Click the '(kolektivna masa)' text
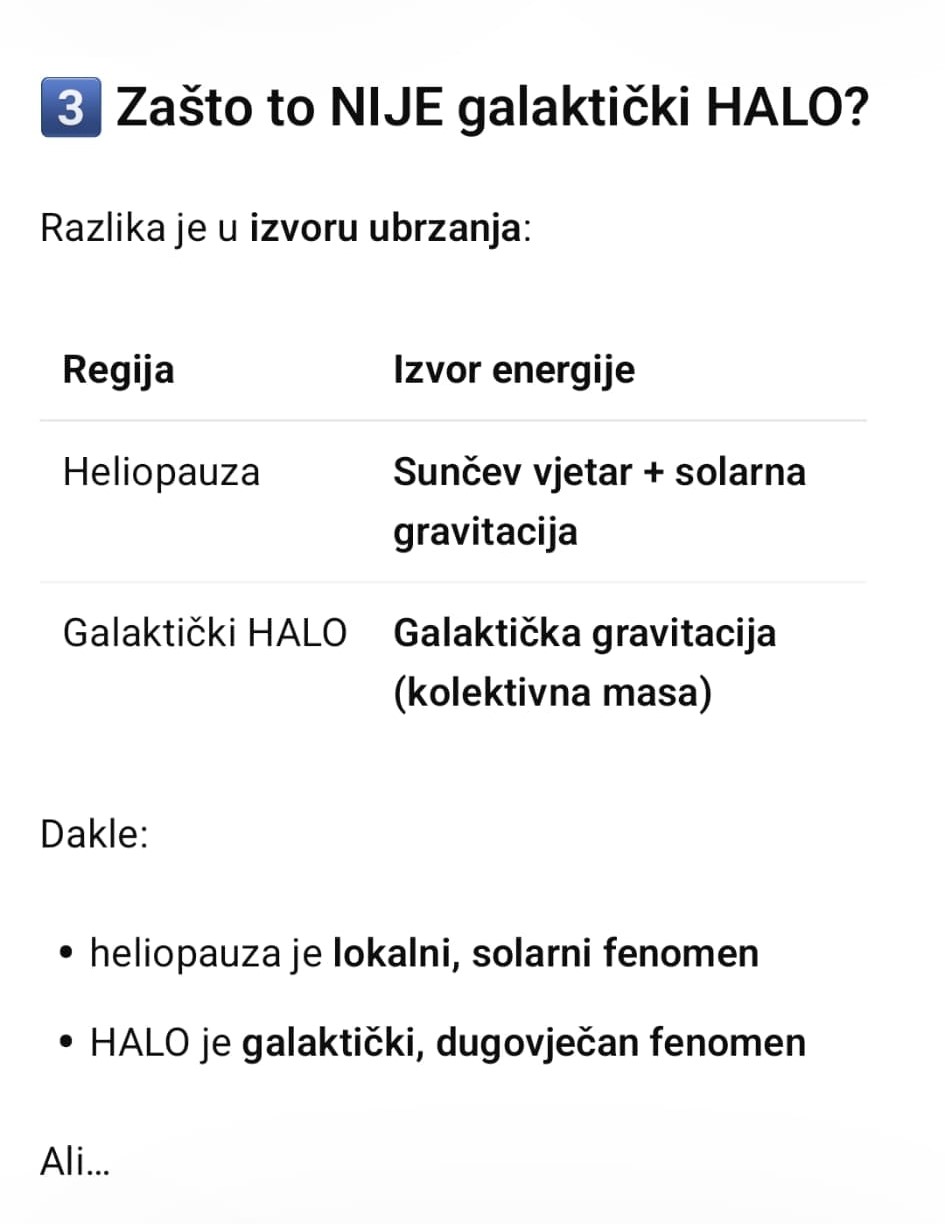The height and width of the screenshot is (1224, 945). pos(552,693)
